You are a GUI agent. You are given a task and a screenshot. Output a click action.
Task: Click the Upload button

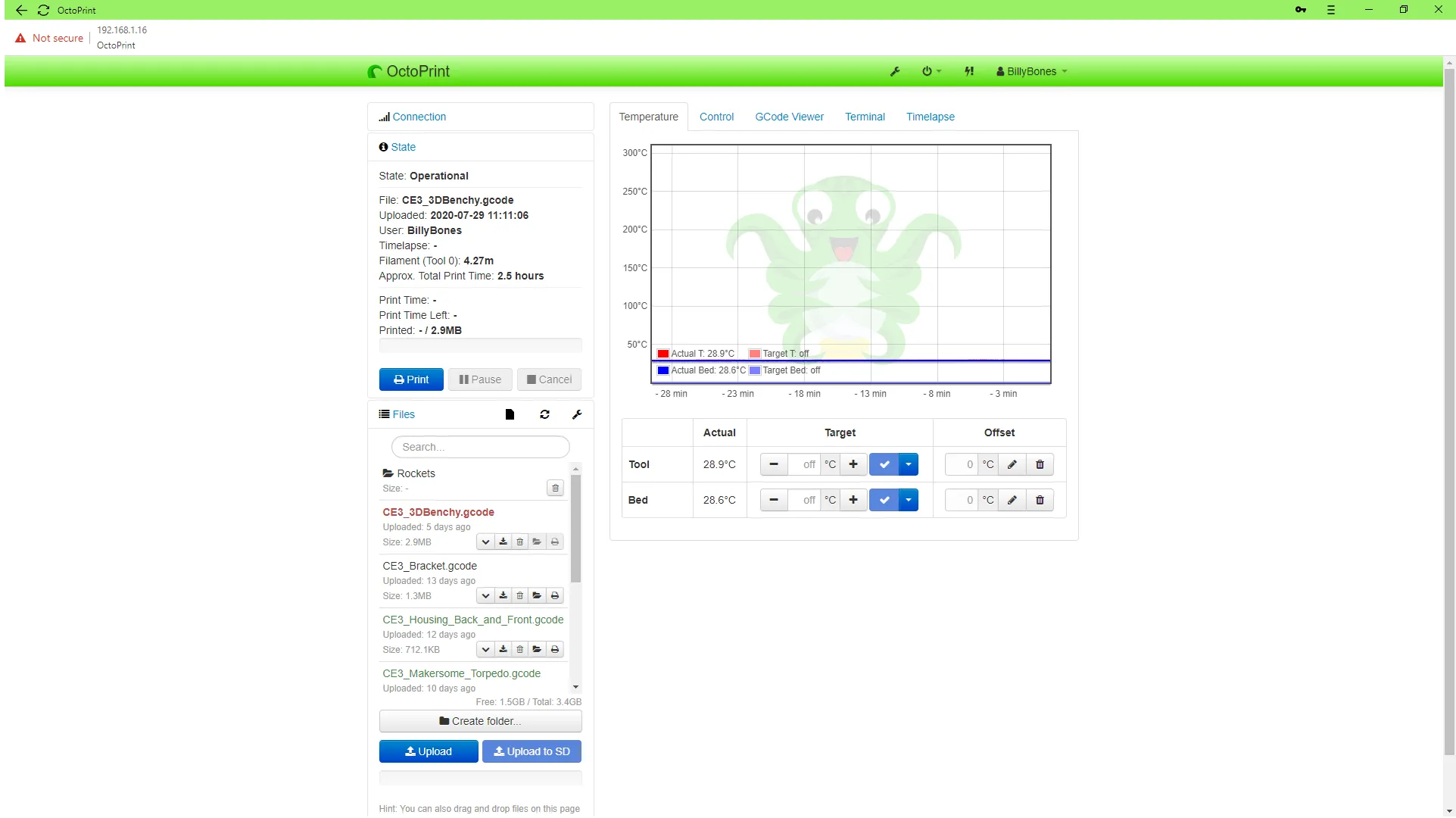pyautogui.click(x=429, y=751)
